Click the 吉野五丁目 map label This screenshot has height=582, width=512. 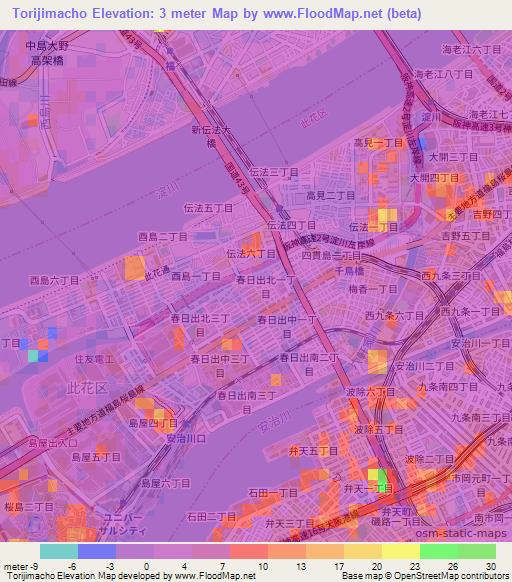(x=466, y=236)
